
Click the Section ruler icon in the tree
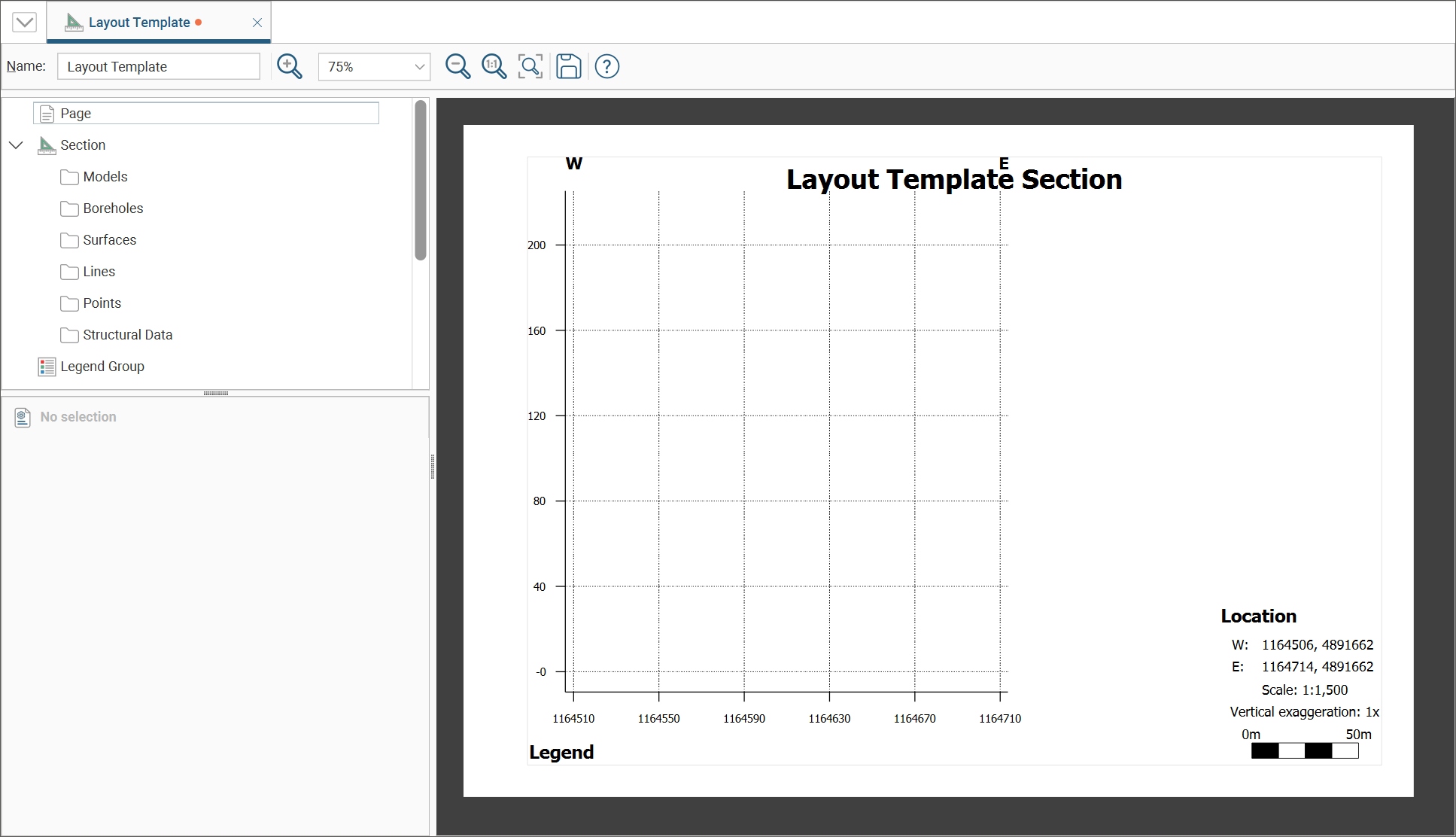pyautogui.click(x=47, y=145)
